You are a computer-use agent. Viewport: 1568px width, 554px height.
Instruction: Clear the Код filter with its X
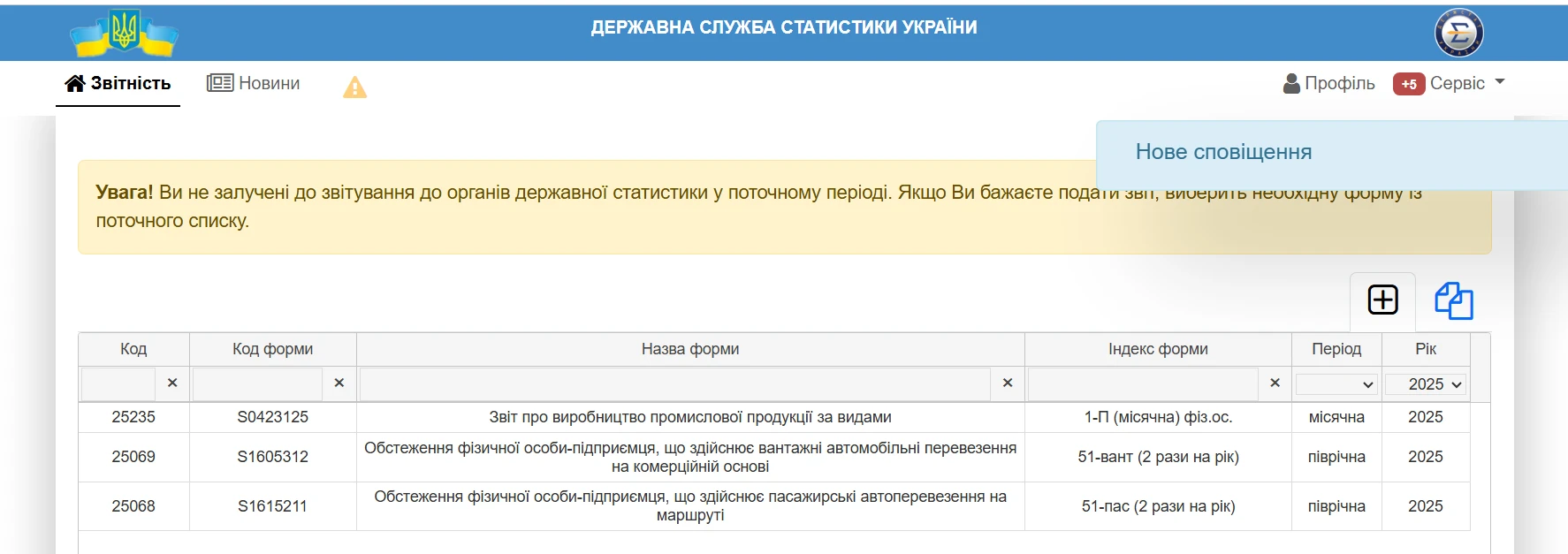click(x=172, y=383)
